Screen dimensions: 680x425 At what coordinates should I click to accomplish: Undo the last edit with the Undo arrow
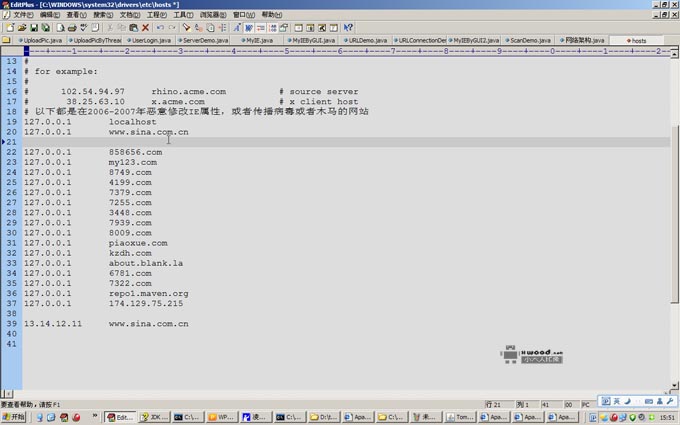coord(160,28)
